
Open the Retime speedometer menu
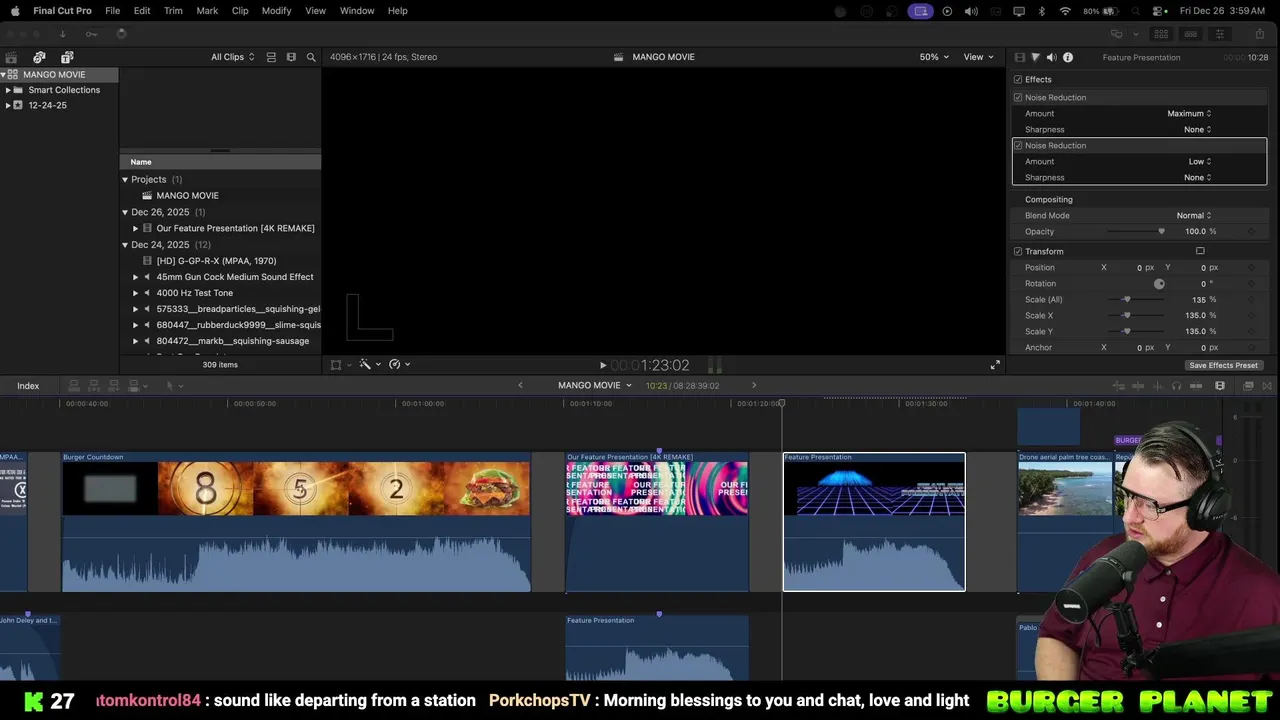click(x=400, y=365)
